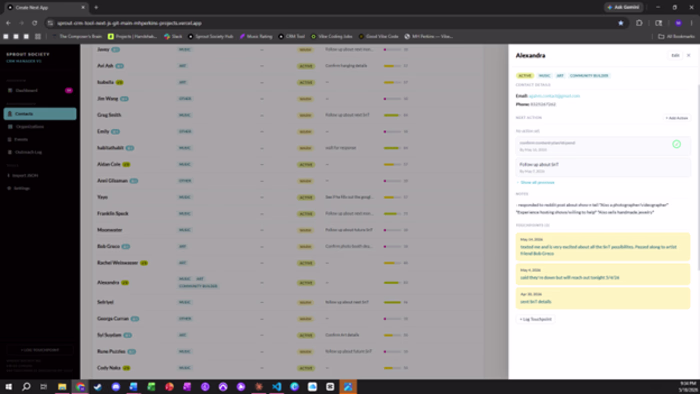
Task: Open Task View from the taskbar
Action: [x=43, y=387]
